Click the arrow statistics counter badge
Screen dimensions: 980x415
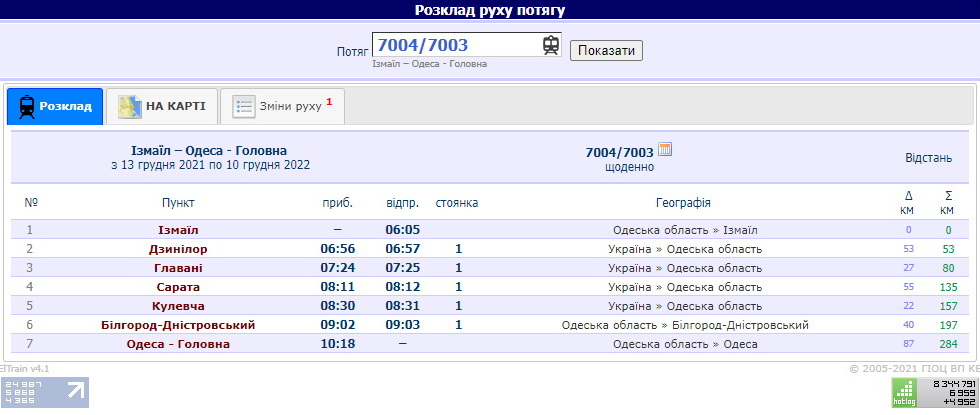(44, 392)
